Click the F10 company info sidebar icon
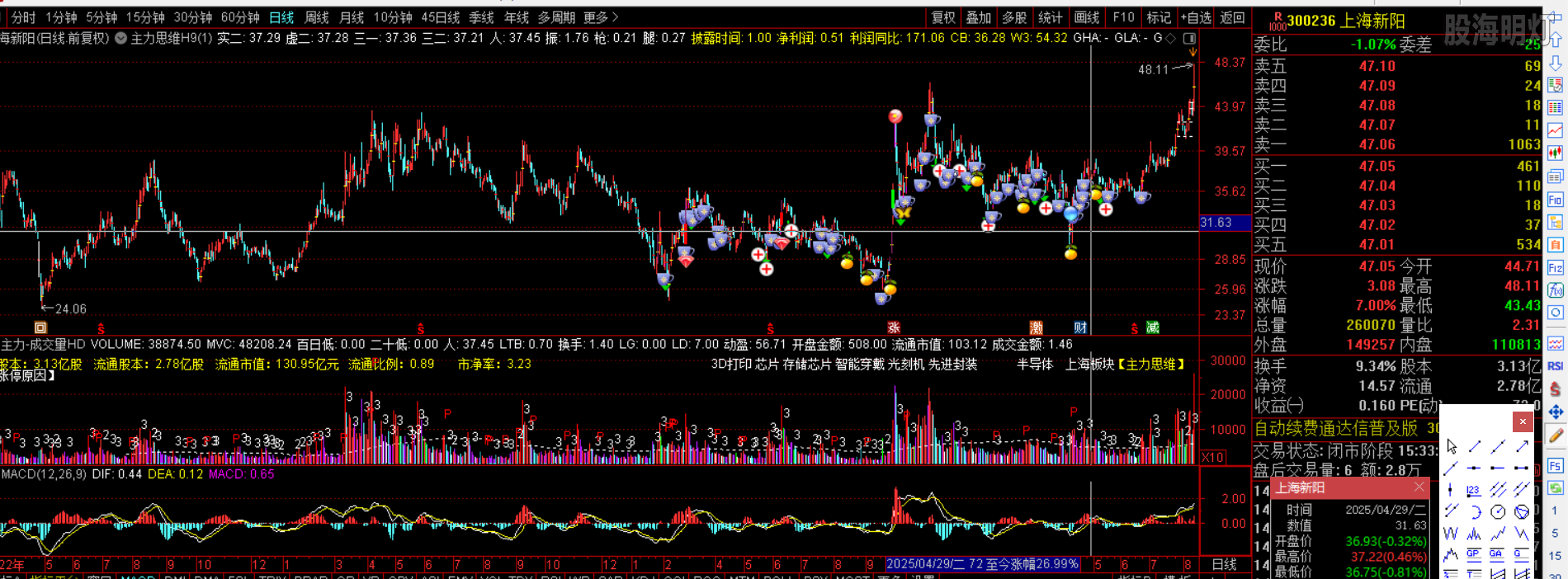 pos(1556,200)
